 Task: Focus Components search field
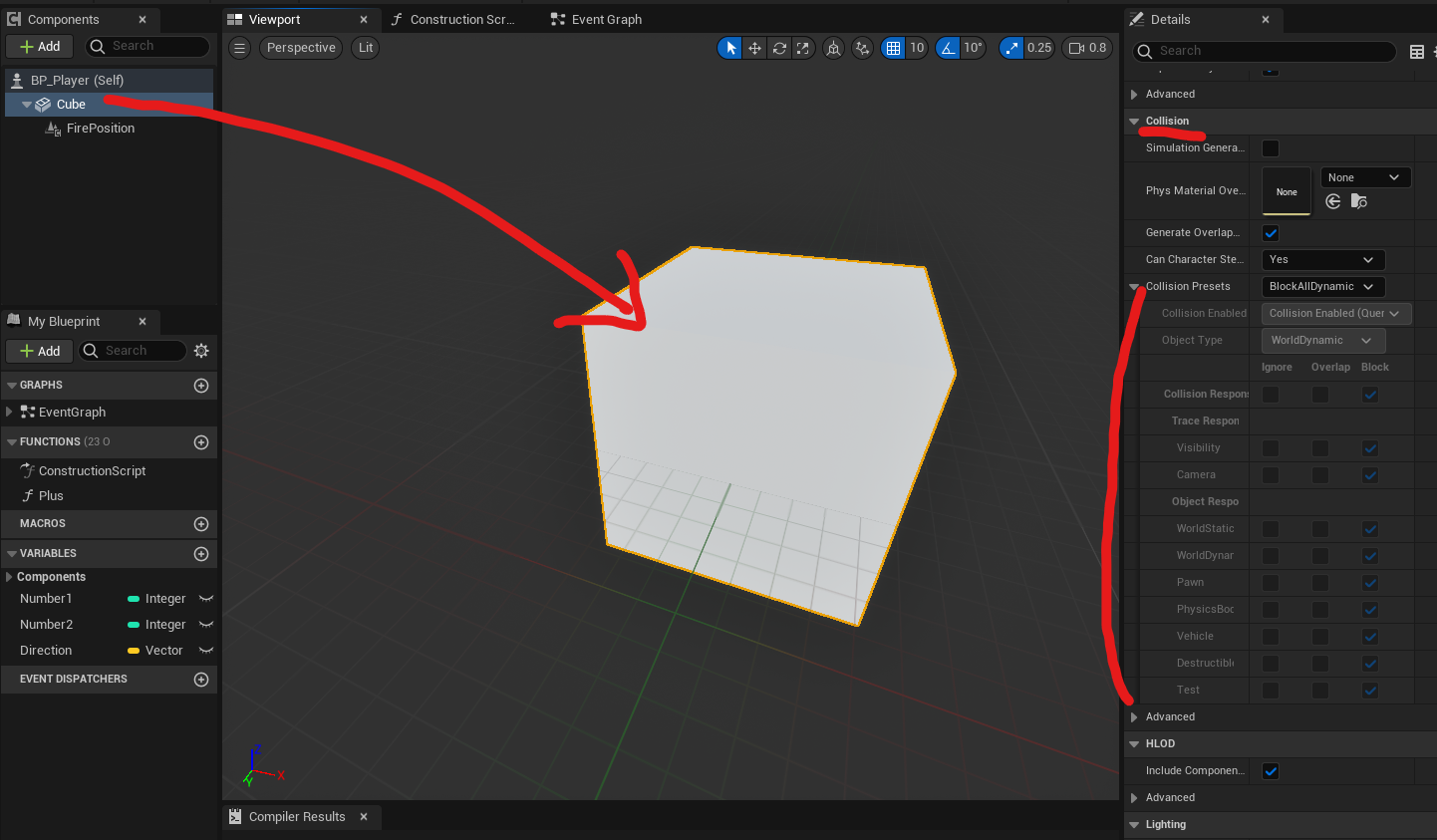click(146, 47)
